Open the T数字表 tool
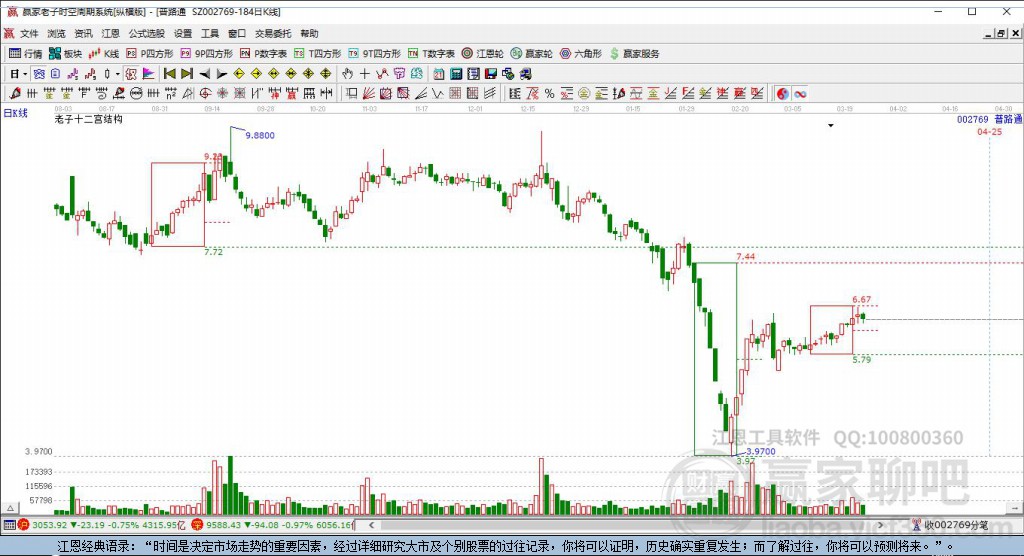 coord(431,54)
